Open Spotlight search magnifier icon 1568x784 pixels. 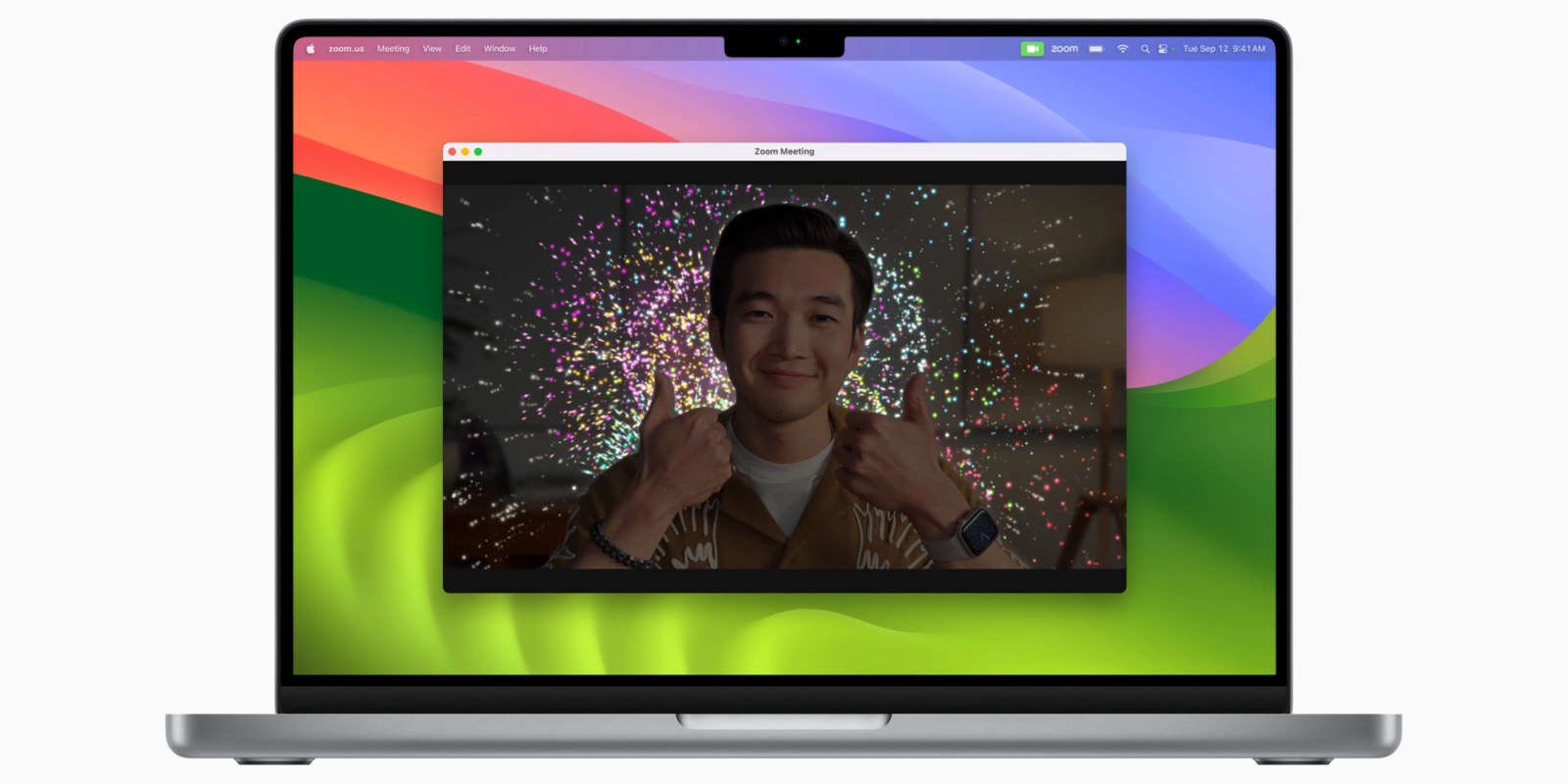coord(1145,49)
